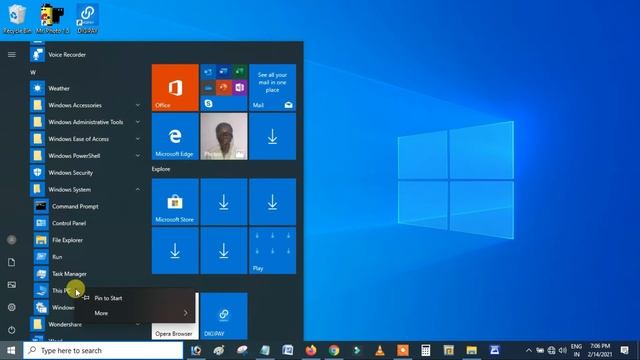Open the DIGIPAY tile in Start
The width and height of the screenshot is (640, 360).
(224, 316)
